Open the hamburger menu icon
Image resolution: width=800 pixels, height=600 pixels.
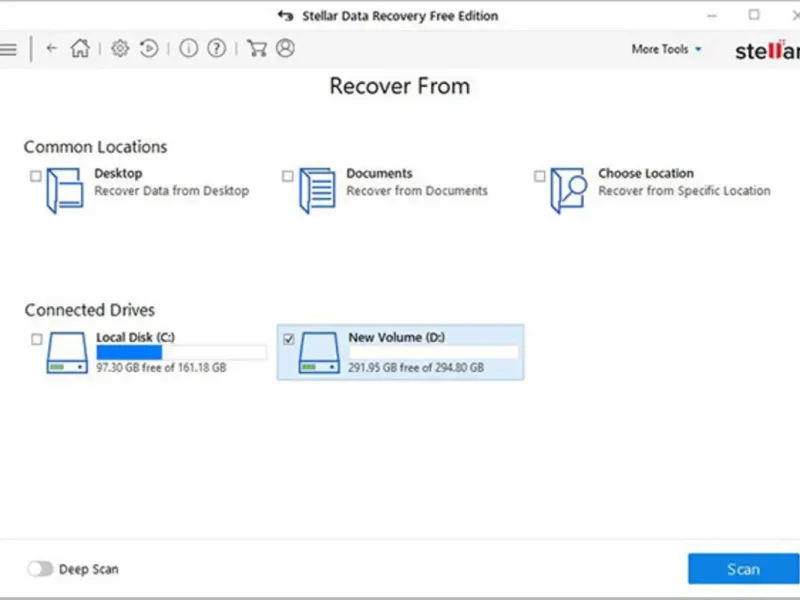coord(8,49)
